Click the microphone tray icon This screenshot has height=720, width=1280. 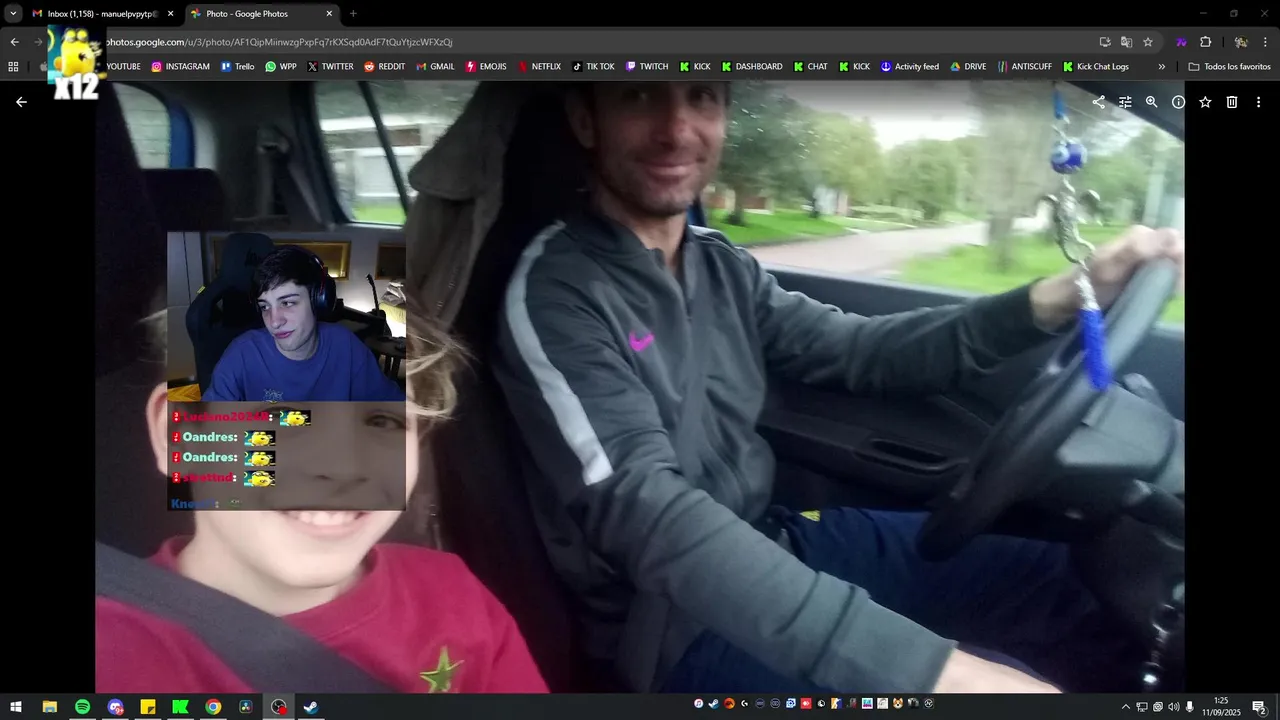(x=1189, y=707)
